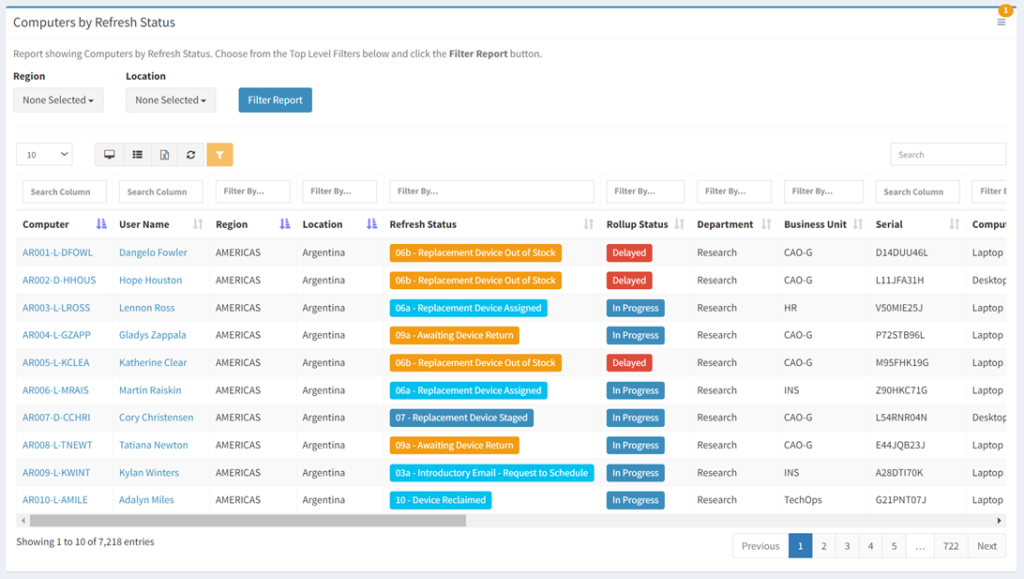Screen dimensions: 1024x579
Task: Open the report menu with the notification badge
Action: point(1000,22)
